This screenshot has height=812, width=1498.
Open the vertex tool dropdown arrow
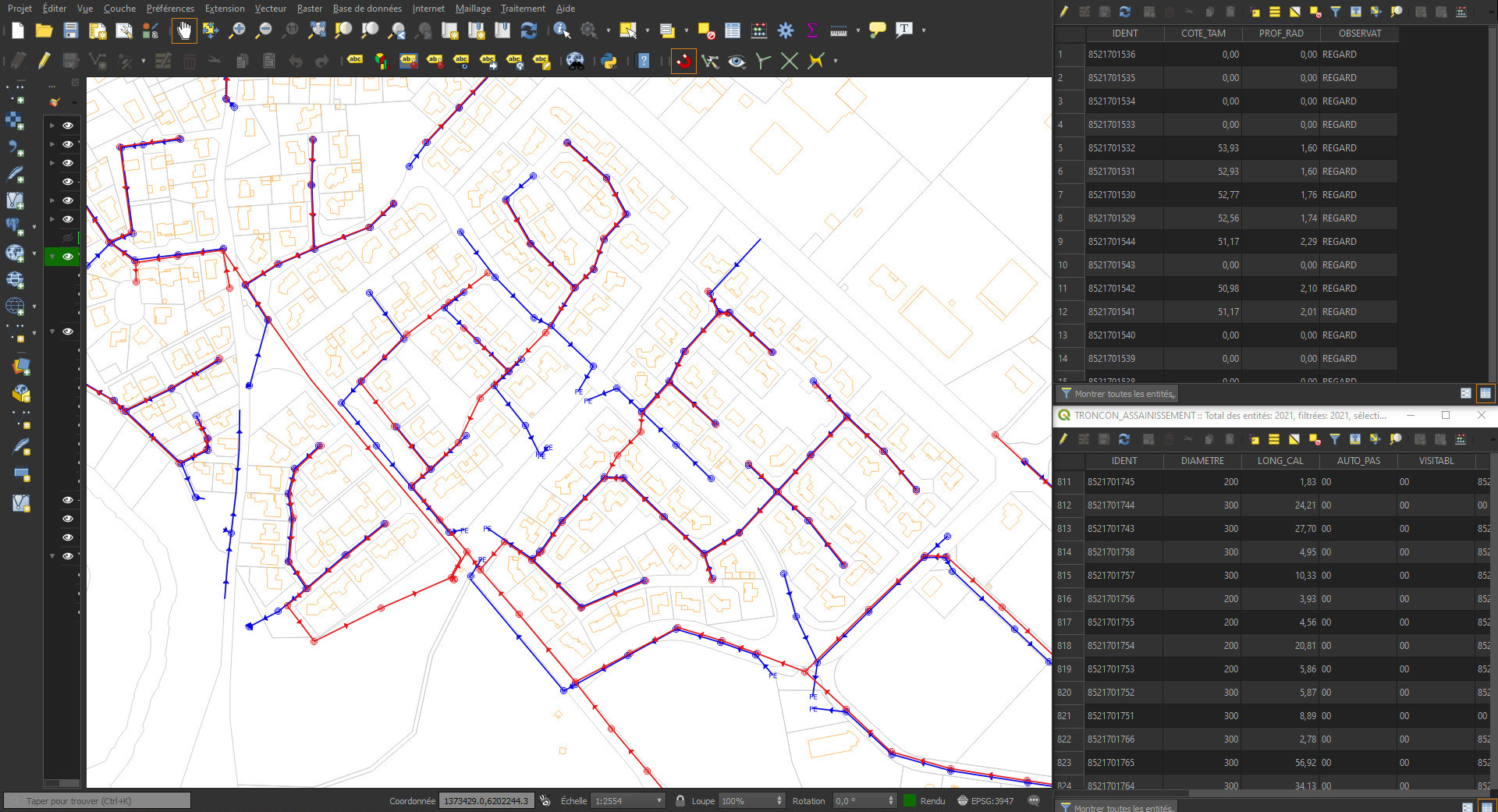144,61
